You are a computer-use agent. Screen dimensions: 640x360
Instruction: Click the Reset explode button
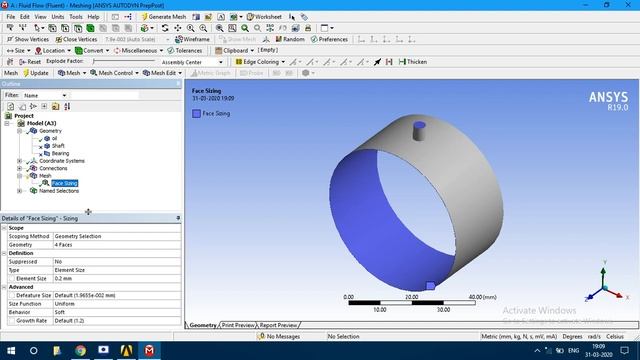tap(30, 62)
